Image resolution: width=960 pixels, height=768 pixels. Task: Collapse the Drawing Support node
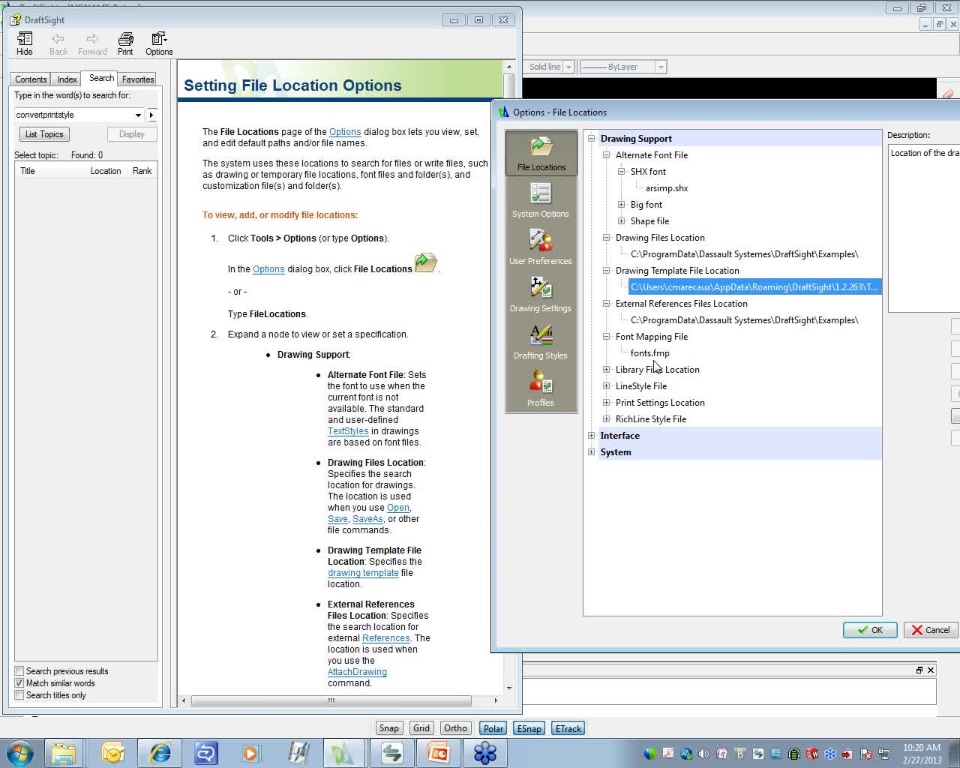tap(591, 138)
